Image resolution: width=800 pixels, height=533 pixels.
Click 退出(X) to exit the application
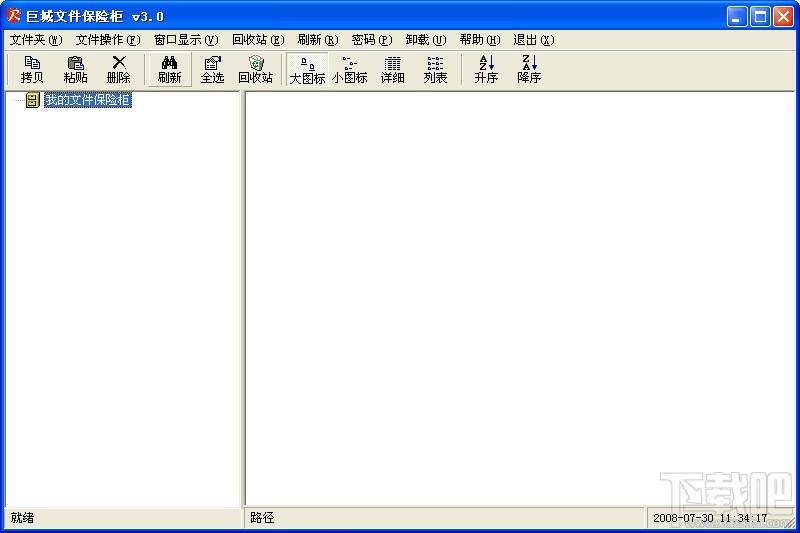click(534, 40)
